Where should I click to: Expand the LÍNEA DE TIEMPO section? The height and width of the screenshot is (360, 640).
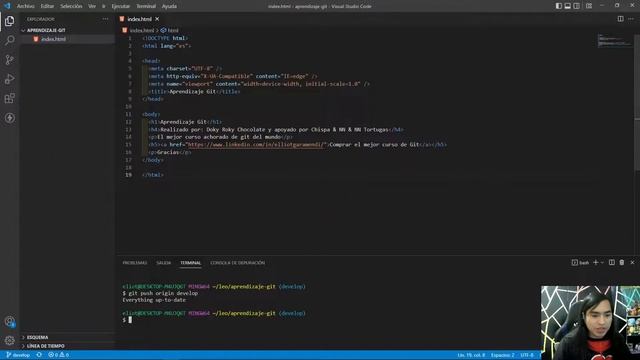(46, 346)
